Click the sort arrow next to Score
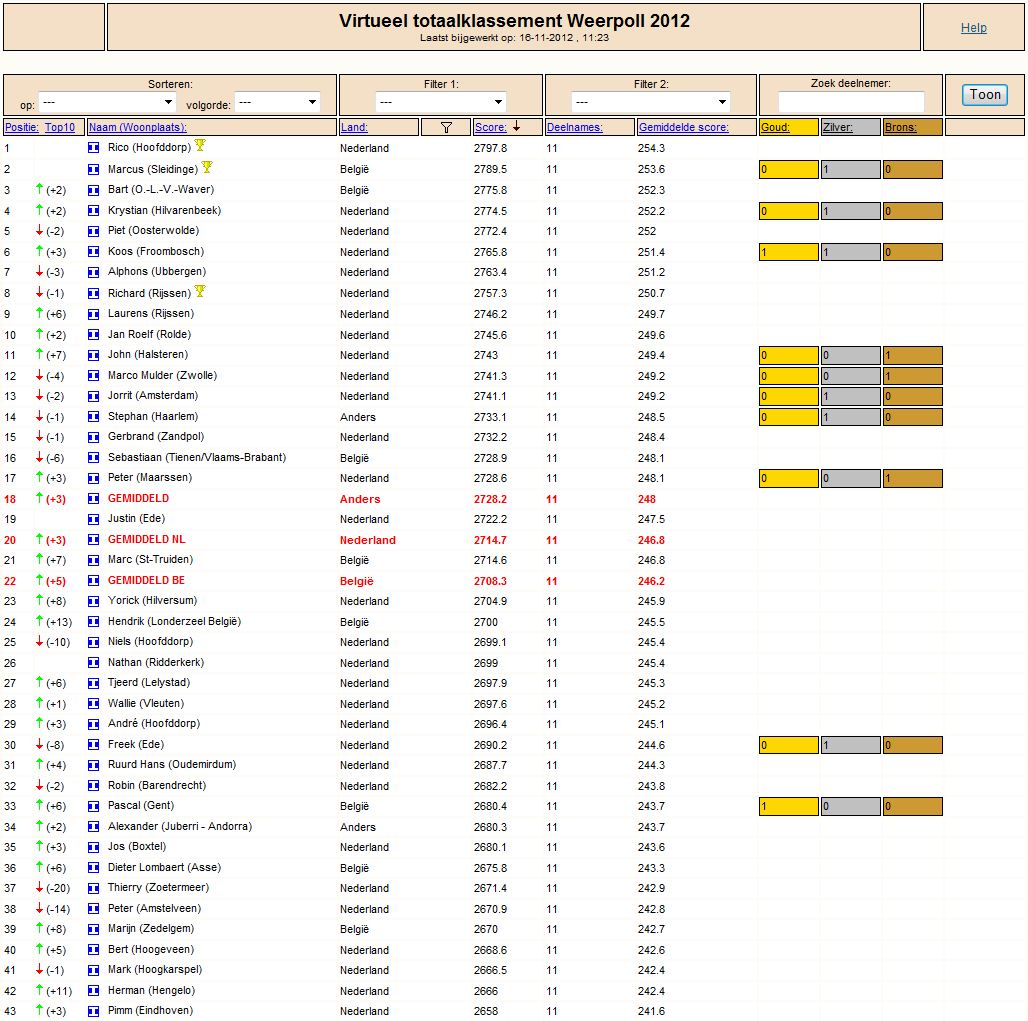The image size is (1028, 1021). [x=517, y=127]
